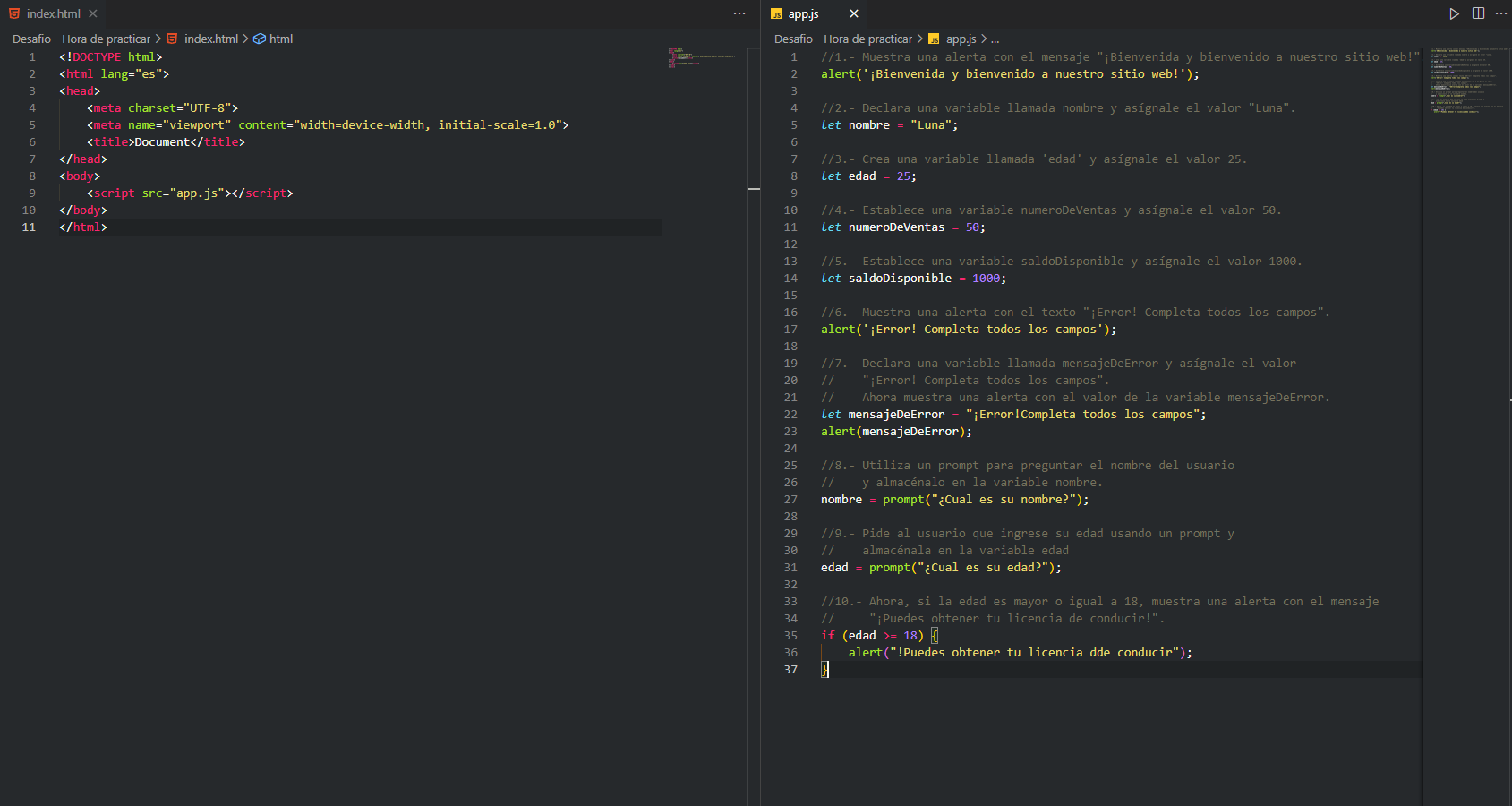Viewport: 1512px width, 806px height.
Task: Click the alert(mensajeDeError) line
Action: [x=896, y=431]
